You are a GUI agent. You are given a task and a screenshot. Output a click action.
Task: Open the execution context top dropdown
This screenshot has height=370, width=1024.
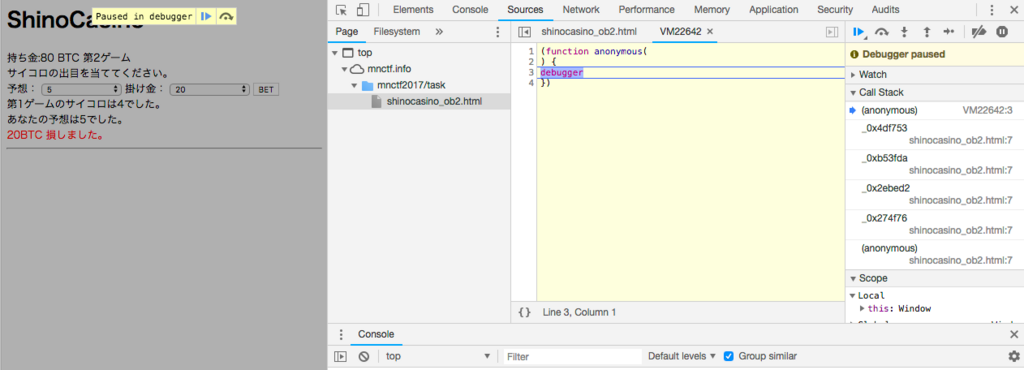click(x=438, y=356)
